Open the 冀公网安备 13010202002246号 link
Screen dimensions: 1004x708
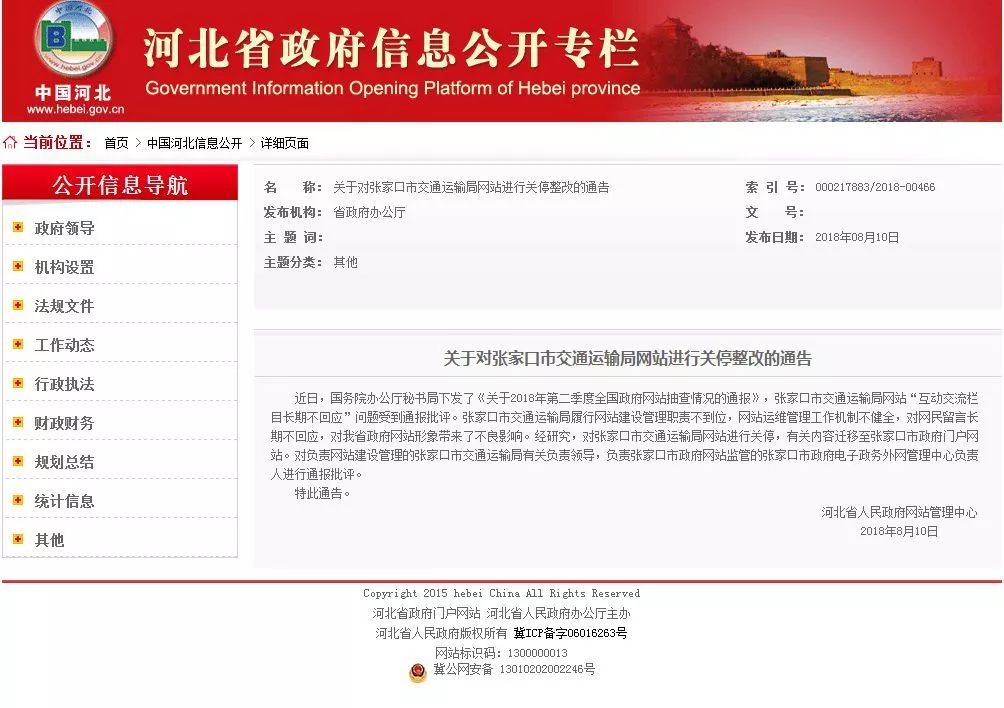(x=514, y=670)
